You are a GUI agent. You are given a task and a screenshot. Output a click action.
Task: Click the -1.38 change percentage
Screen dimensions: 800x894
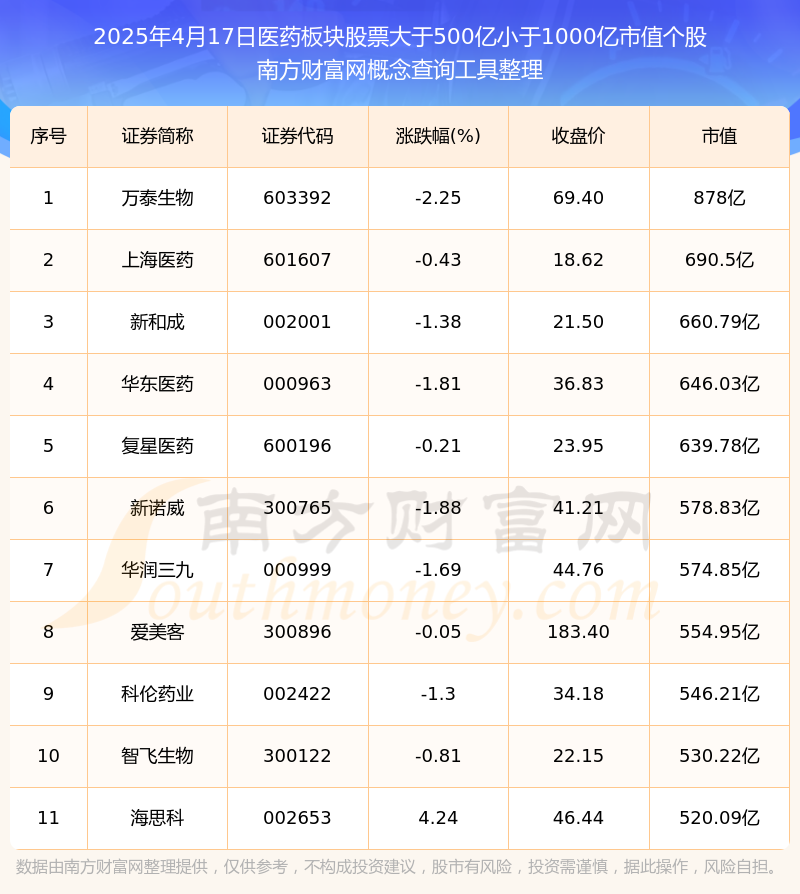[x=438, y=322]
